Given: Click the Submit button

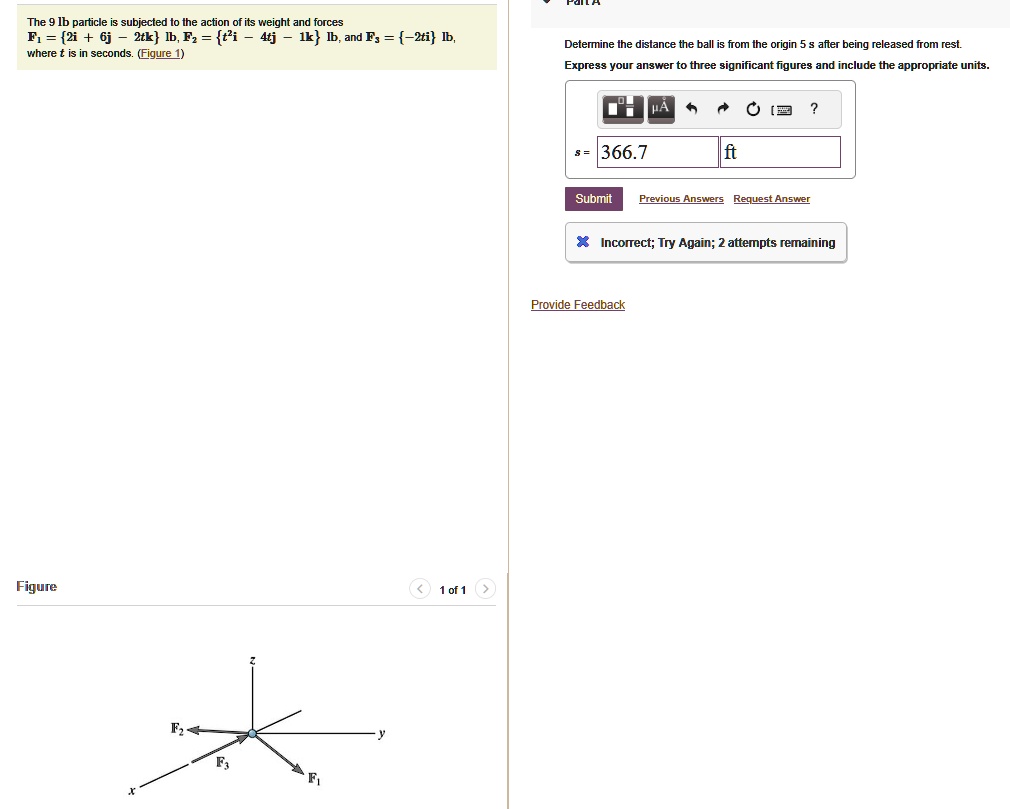Looking at the screenshot, I should (594, 199).
